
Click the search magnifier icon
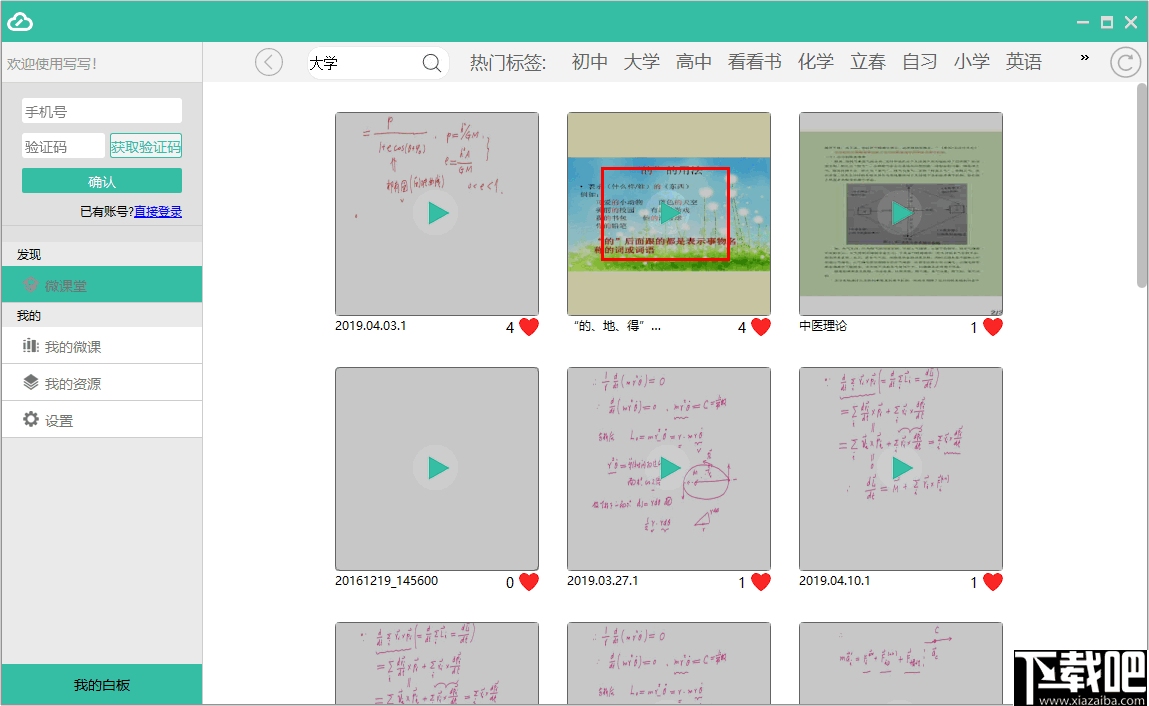pos(432,63)
